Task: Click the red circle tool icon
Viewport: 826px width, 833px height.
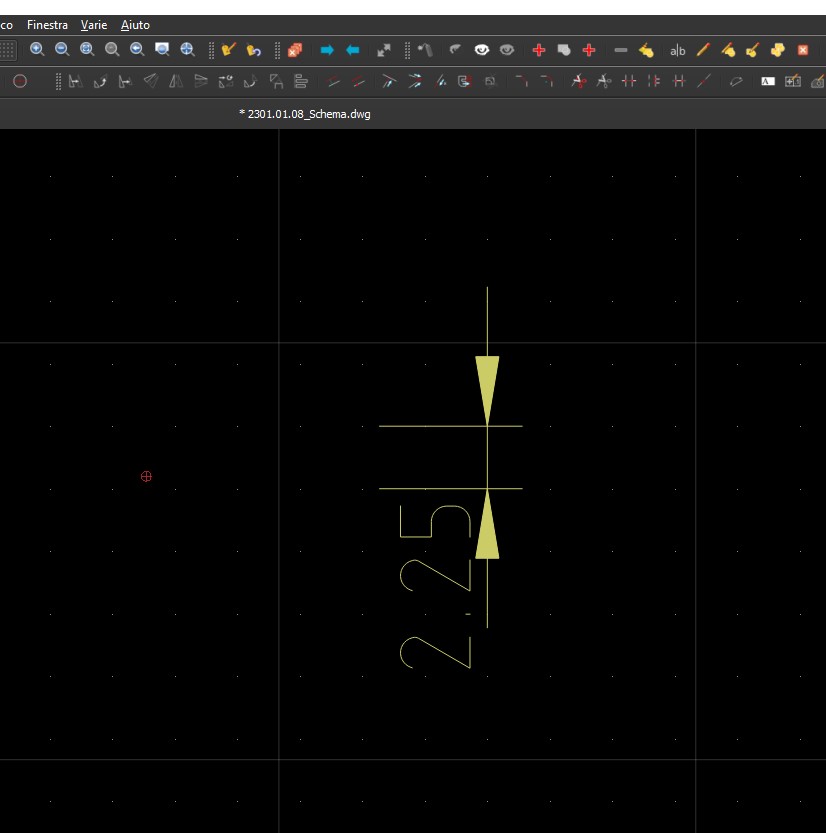Action: point(20,82)
